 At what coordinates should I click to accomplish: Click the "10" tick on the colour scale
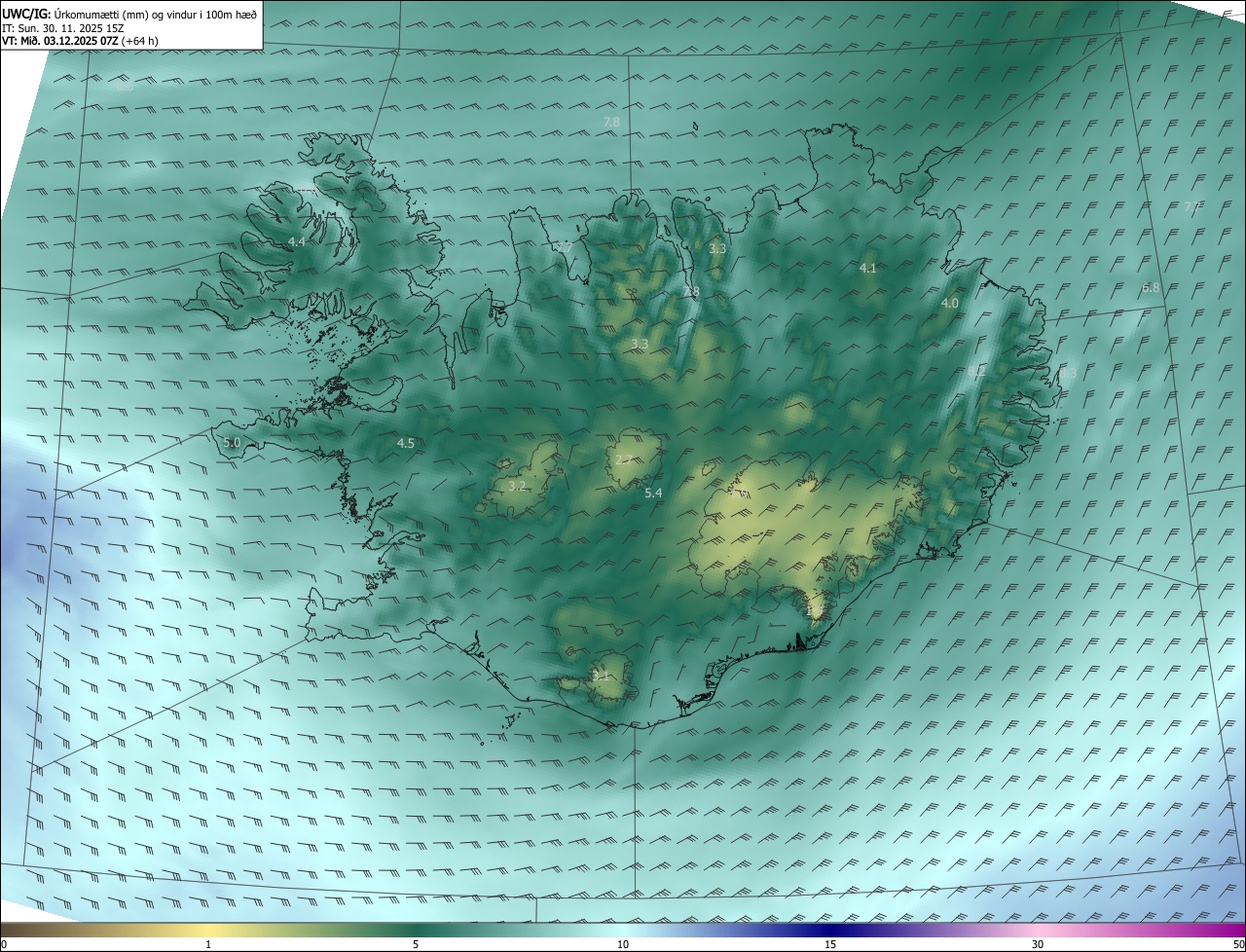623,944
